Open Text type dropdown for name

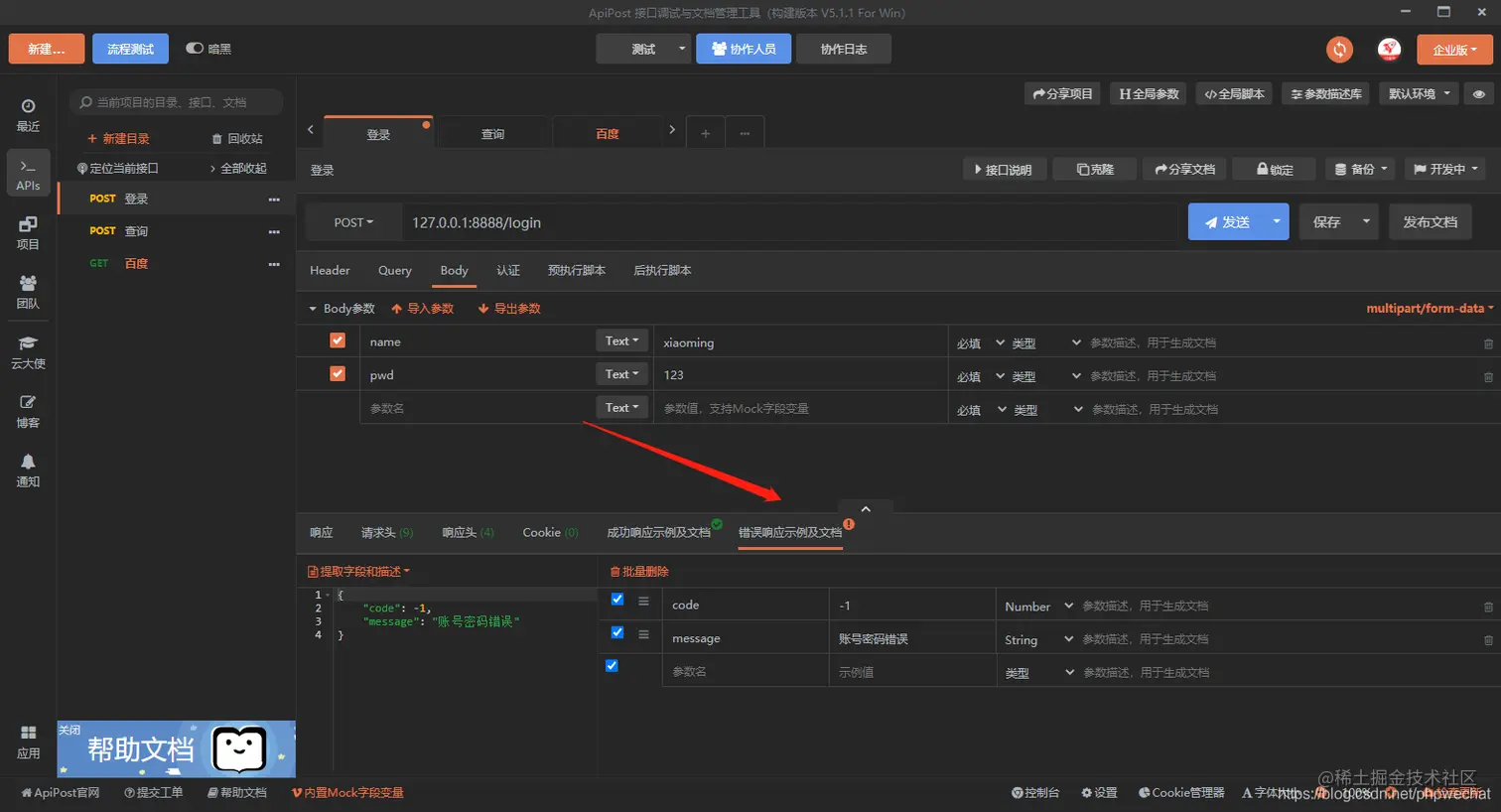click(622, 340)
